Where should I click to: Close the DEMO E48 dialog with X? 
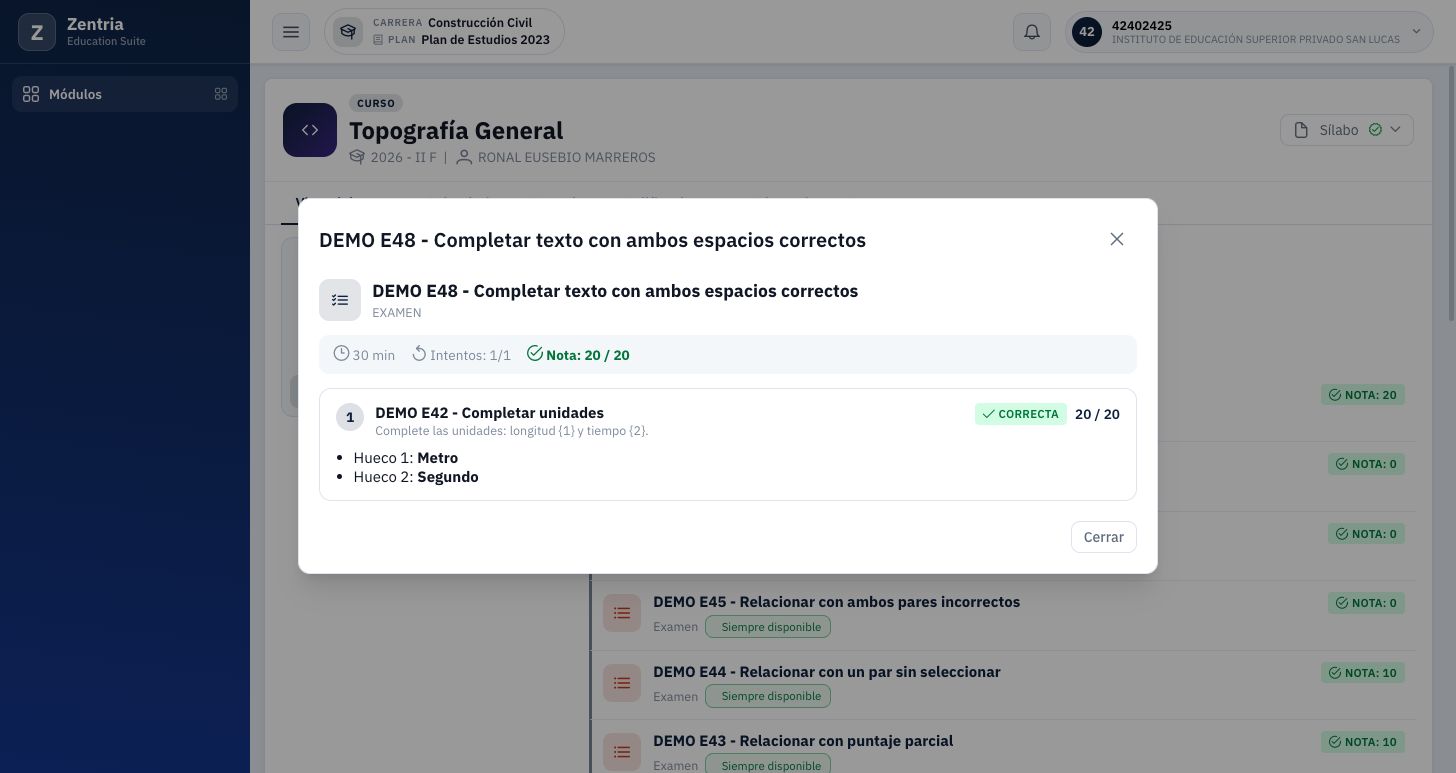1117,239
